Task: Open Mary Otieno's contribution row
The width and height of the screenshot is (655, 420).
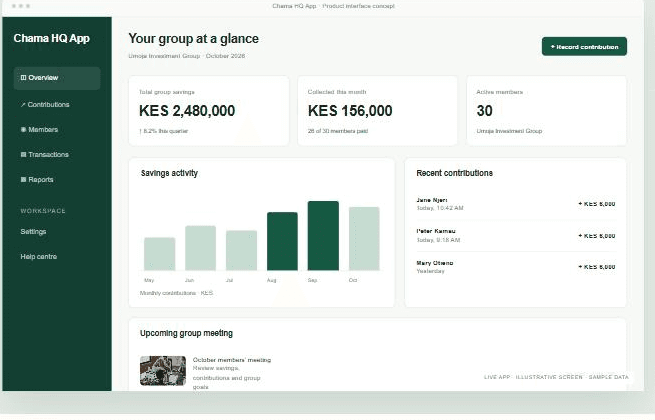Action: pos(515,267)
